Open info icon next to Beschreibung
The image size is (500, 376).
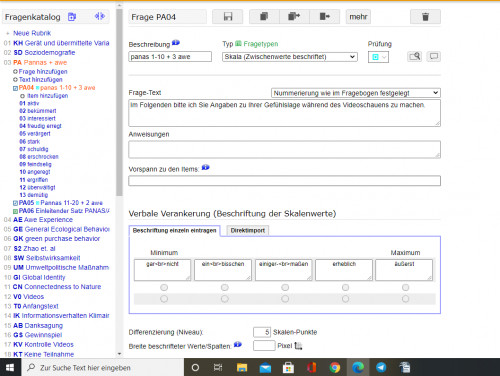pyautogui.click(x=176, y=43)
